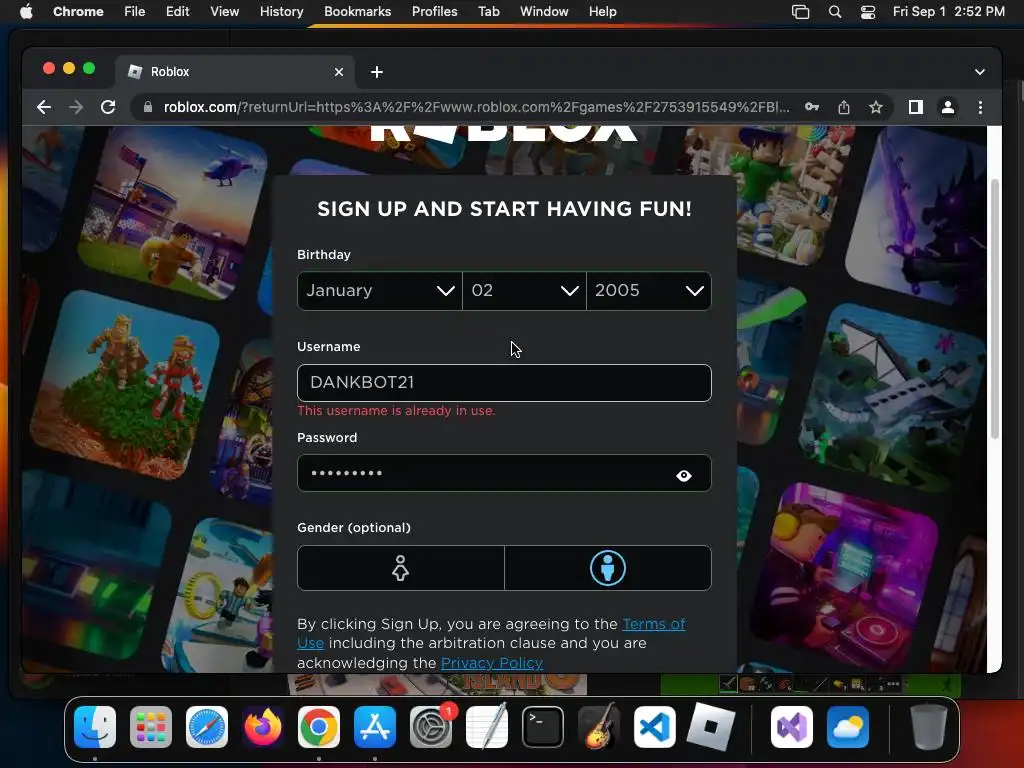The image size is (1024, 768).
Task: Show password with the eye icon
Action: click(684, 475)
